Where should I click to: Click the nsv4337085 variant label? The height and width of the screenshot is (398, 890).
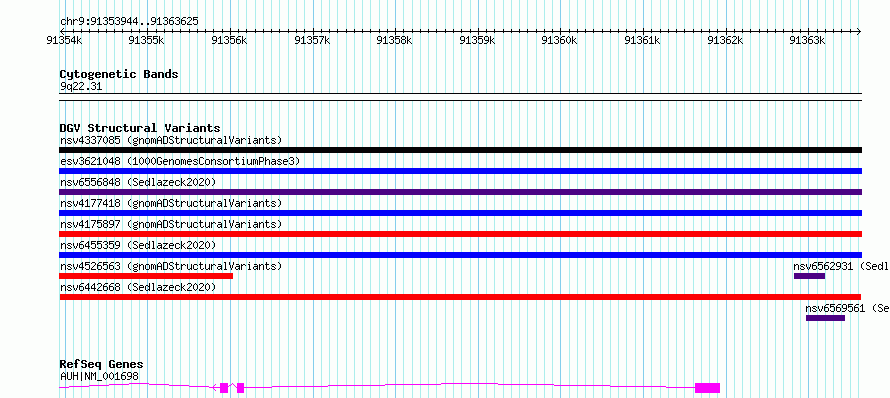tap(171, 140)
